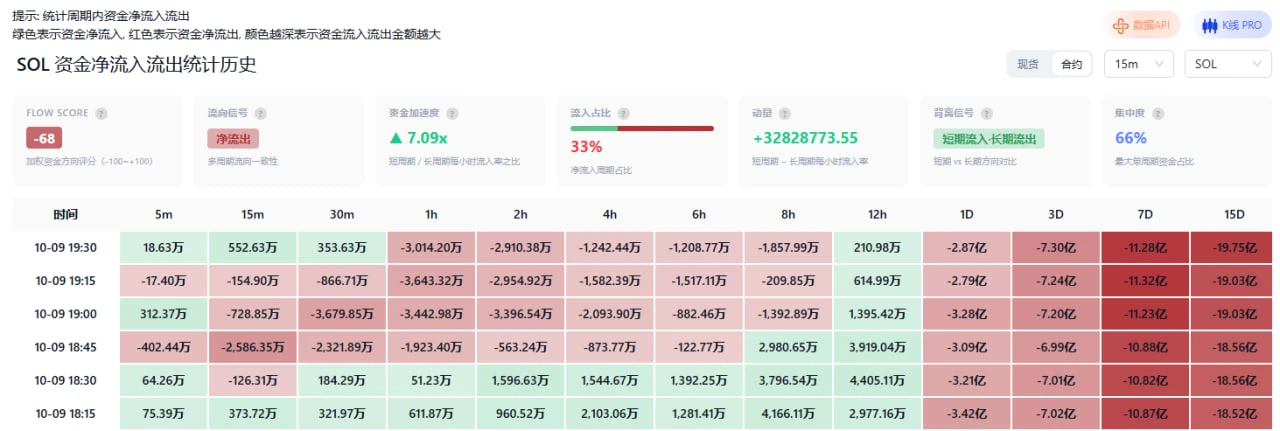The width and height of the screenshot is (1280, 431).
Task: Switch to the 现货 tab
Action: click(x=1028, y=64)
